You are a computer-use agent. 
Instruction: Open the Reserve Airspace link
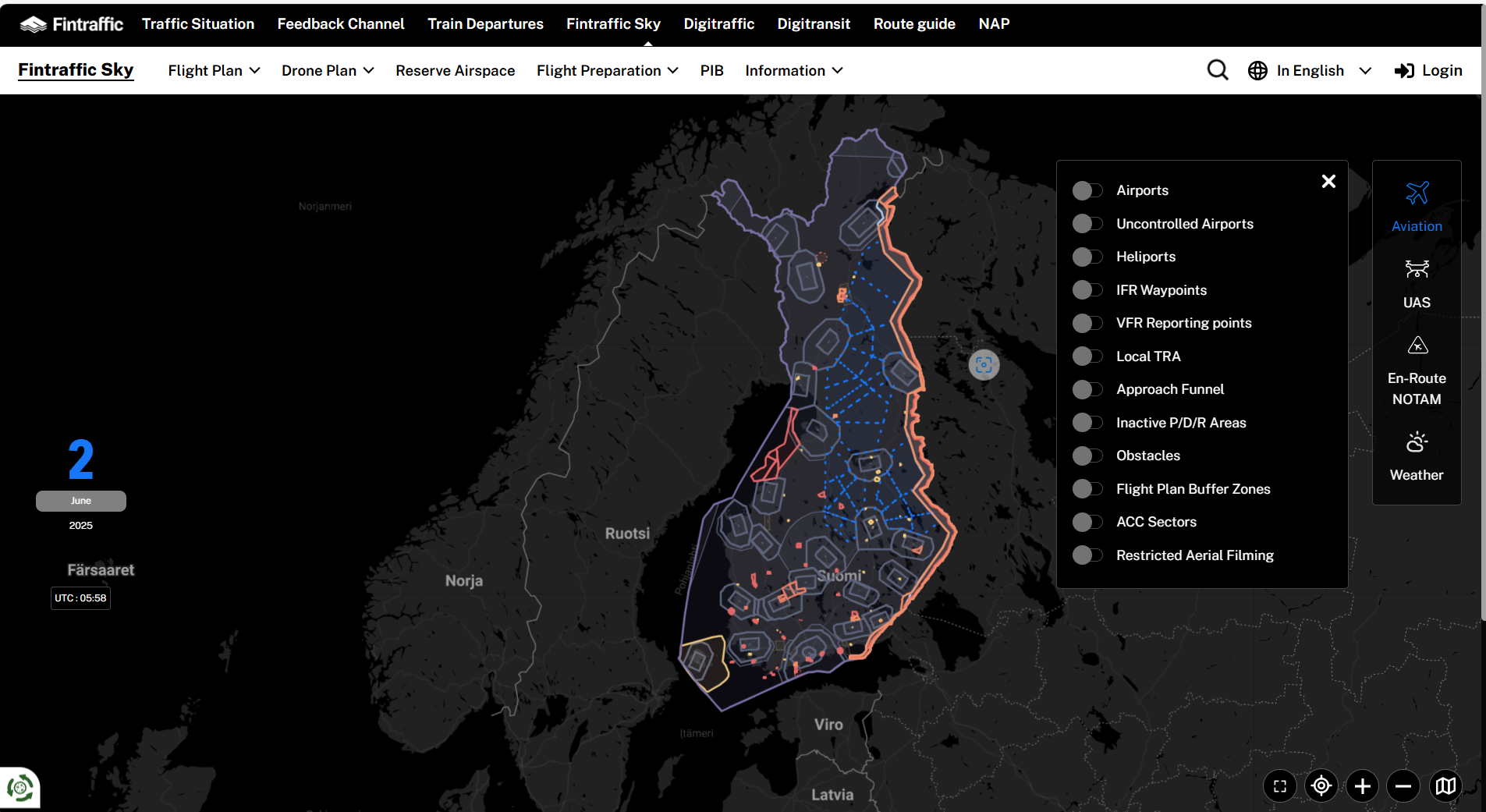coord(455,70)
